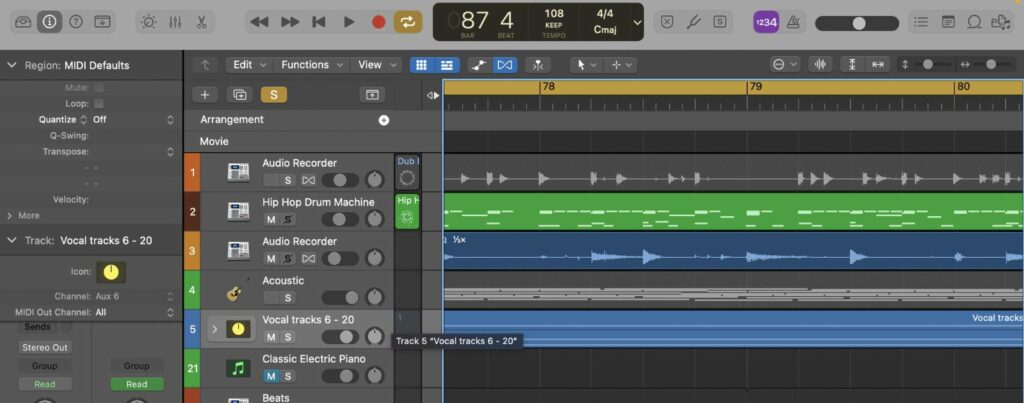1024x403 pixels.
Task: Open the Note Pad icon
Action: 948,22
